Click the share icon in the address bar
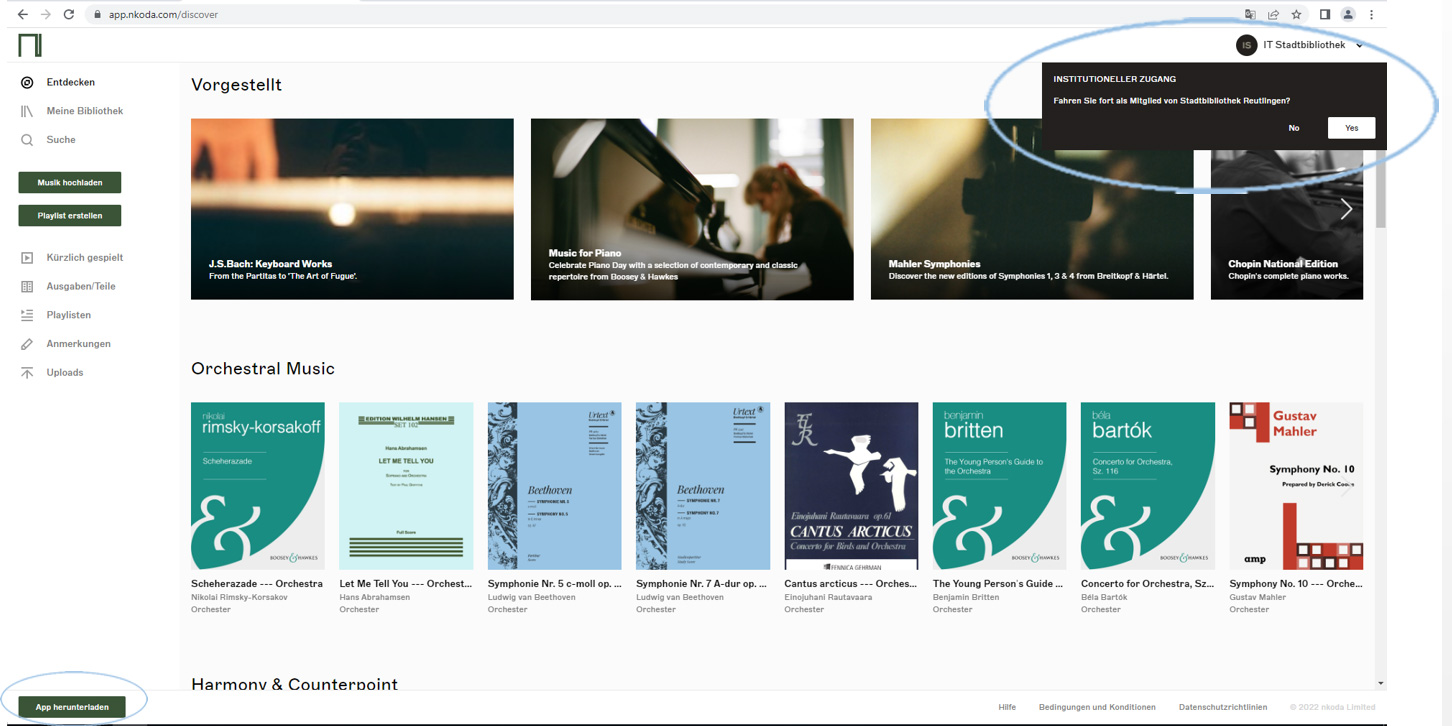This screenshot has height=726, width=1452. click(1273, 15)
